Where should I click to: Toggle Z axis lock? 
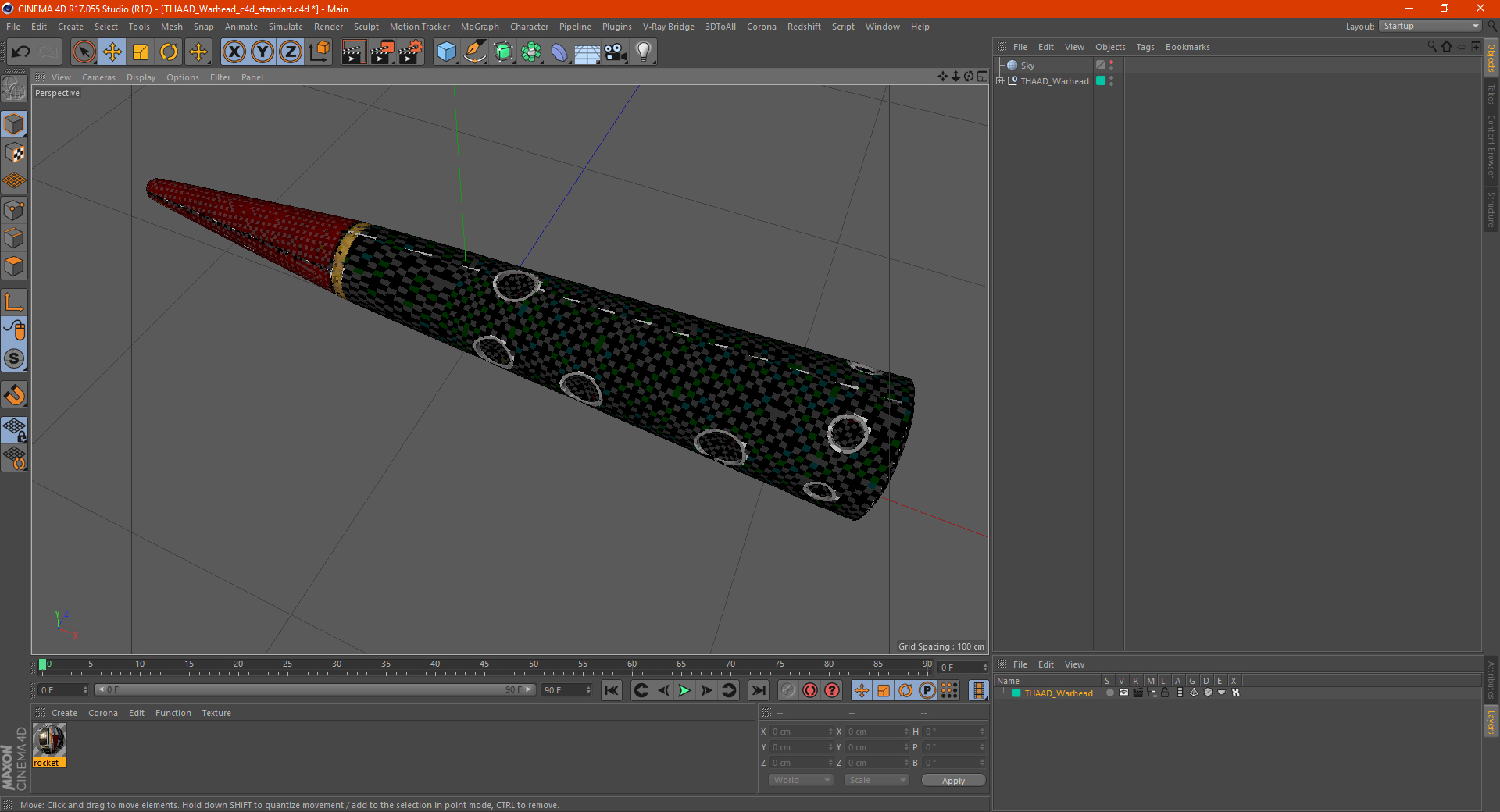pos(291,52)
